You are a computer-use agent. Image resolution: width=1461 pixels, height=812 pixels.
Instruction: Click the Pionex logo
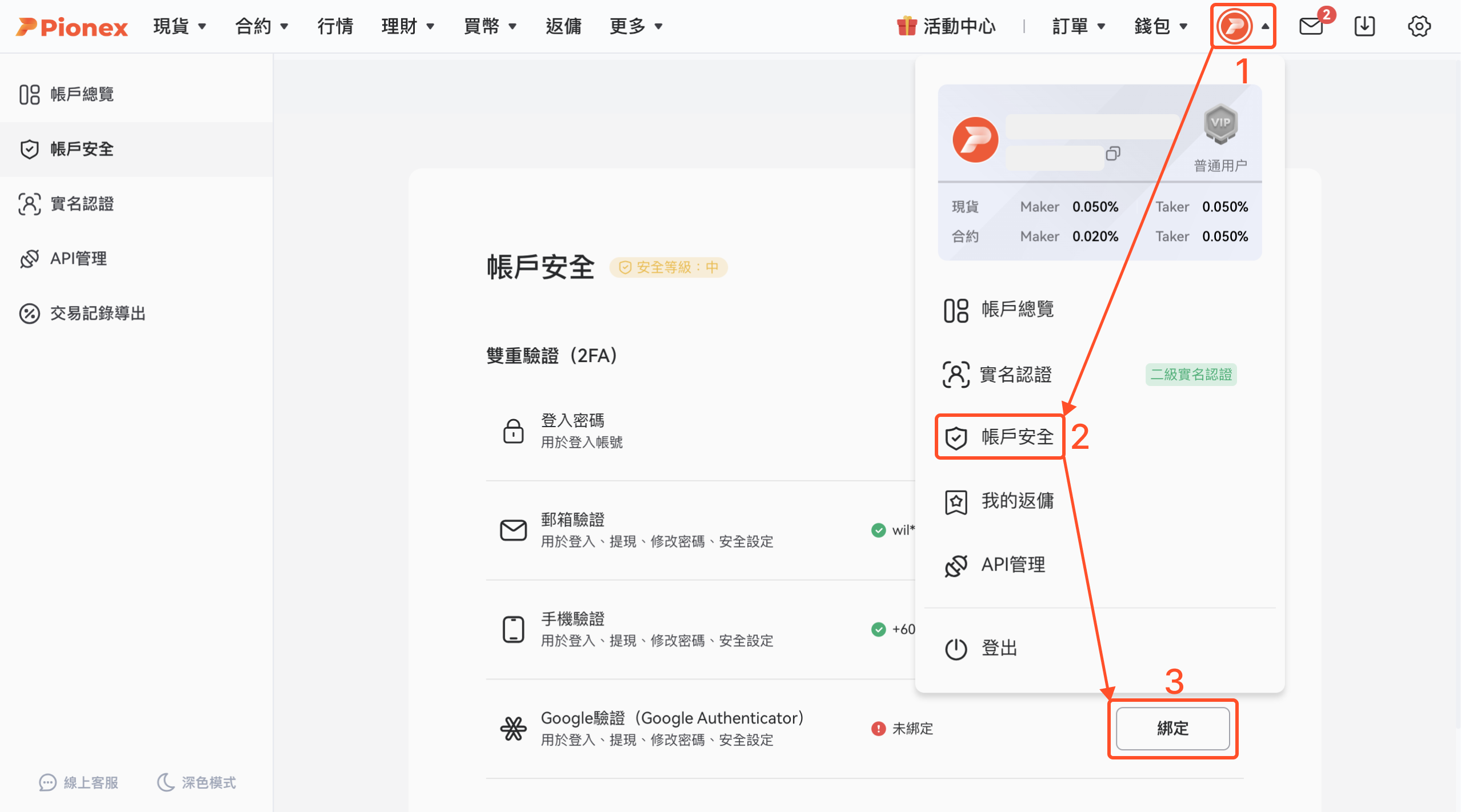72,27
